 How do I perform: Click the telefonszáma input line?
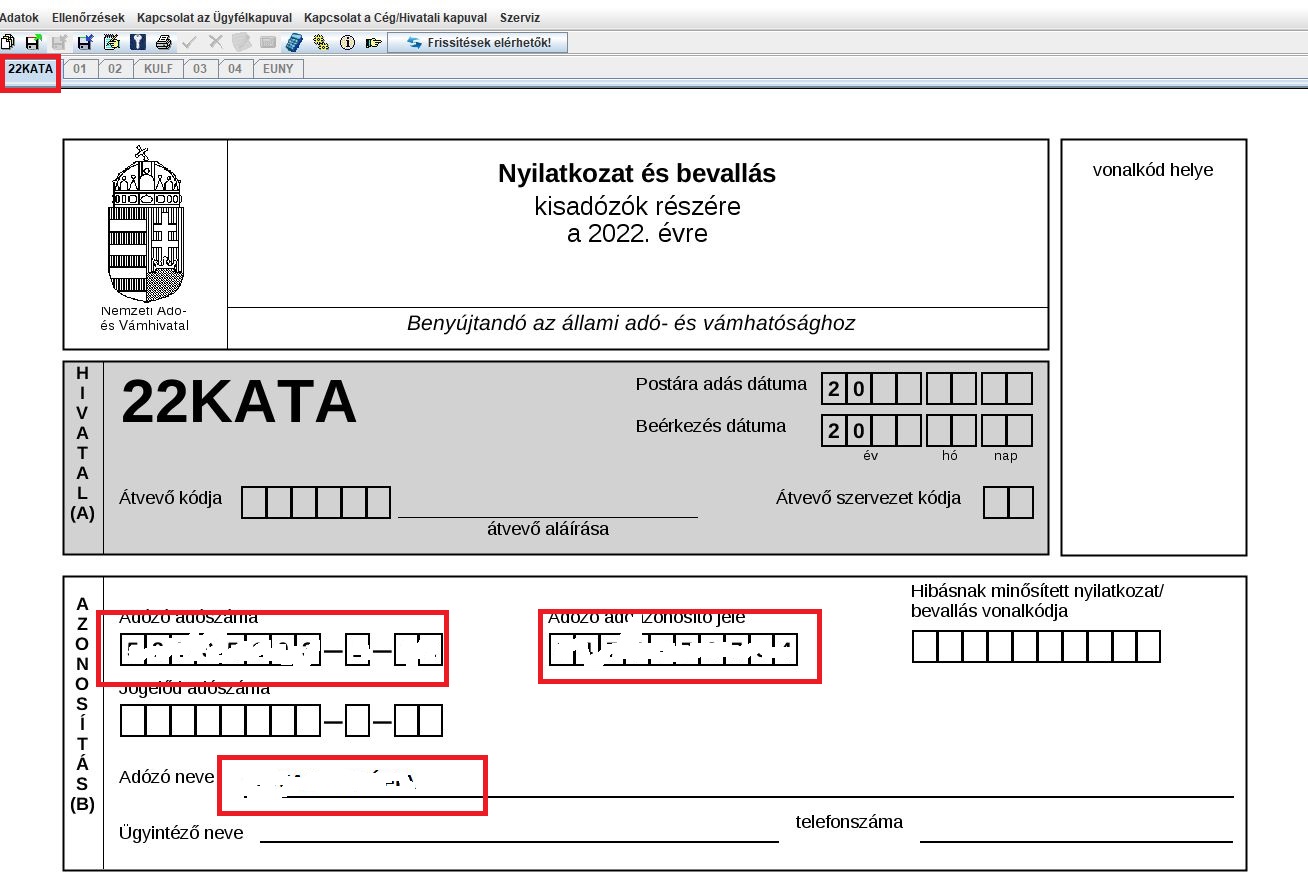(1077, 832)
